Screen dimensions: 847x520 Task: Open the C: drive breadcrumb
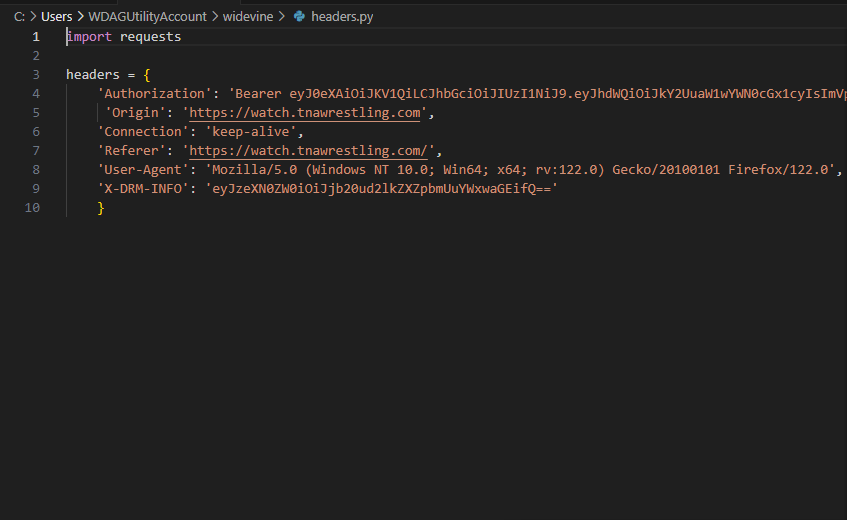pyautogui.click(x=19, y=17)
